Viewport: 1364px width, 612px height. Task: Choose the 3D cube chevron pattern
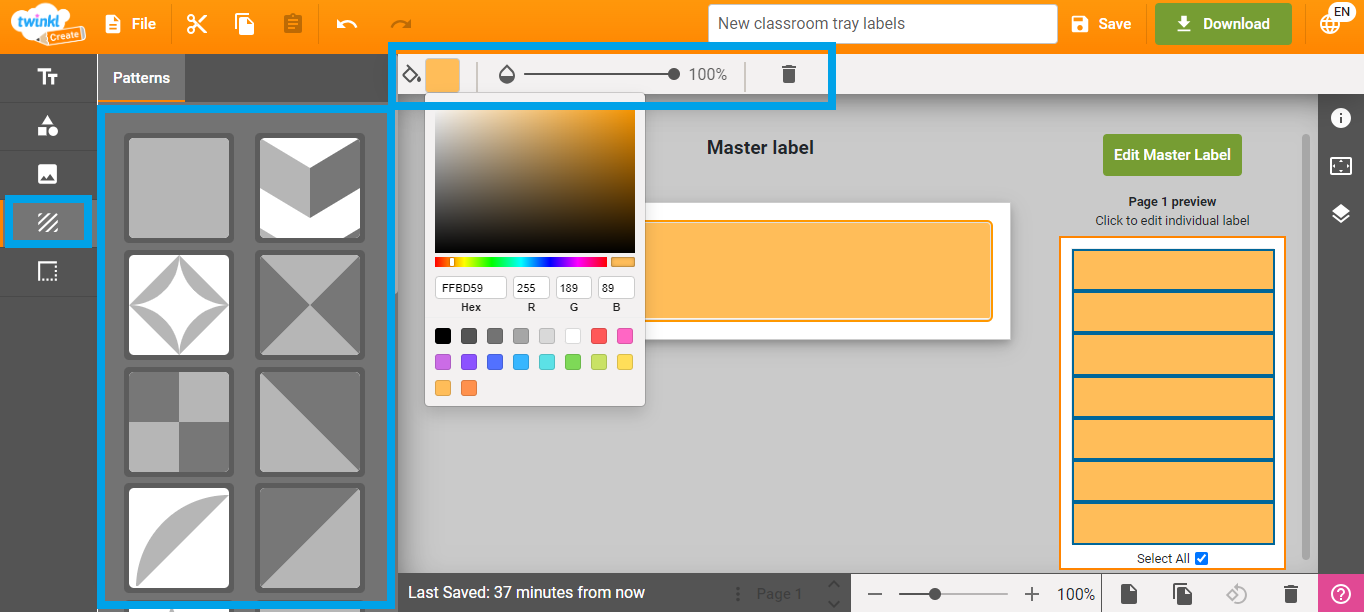[x=309, y=188]
